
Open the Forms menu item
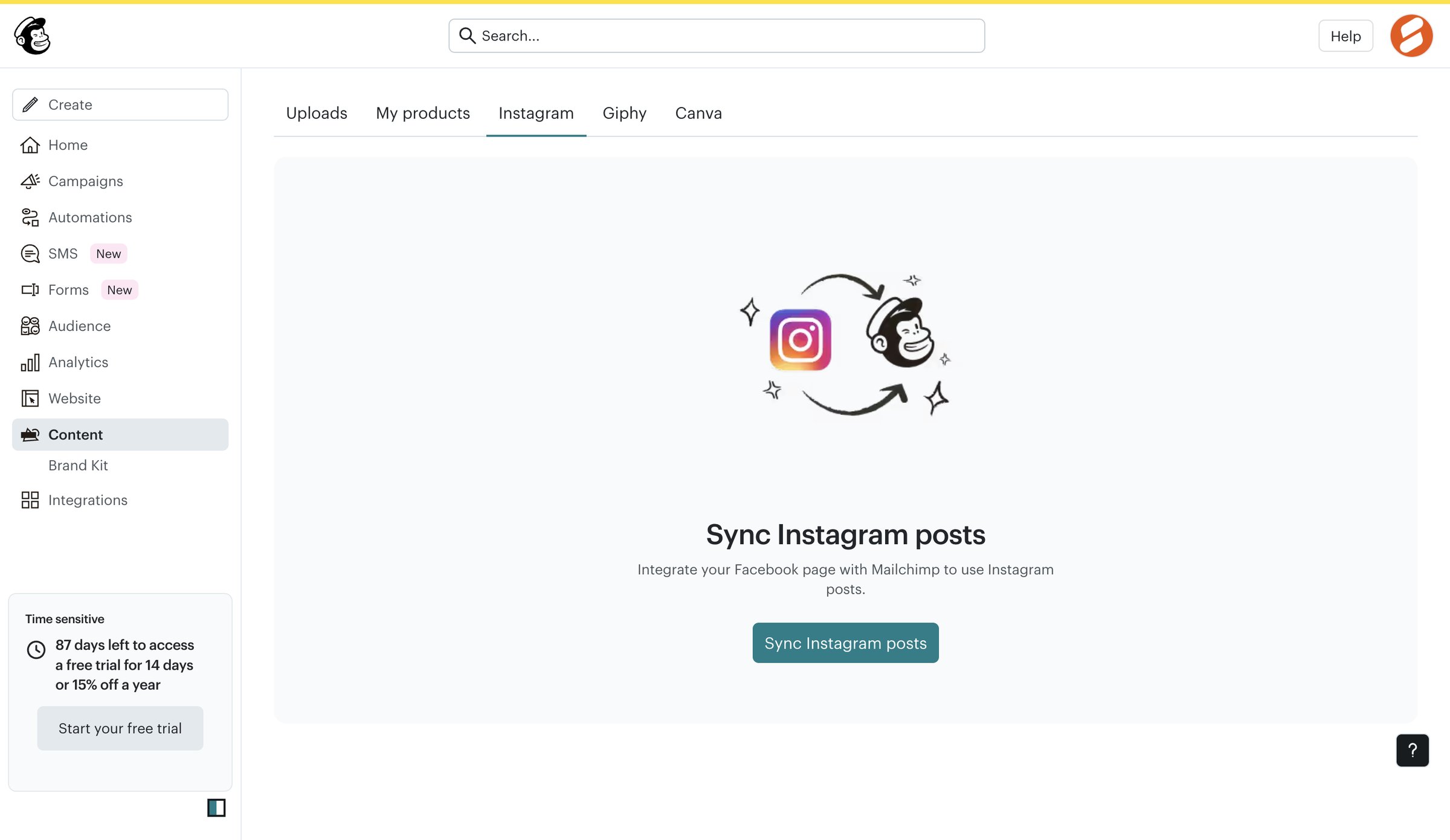(x=120, y=290)
